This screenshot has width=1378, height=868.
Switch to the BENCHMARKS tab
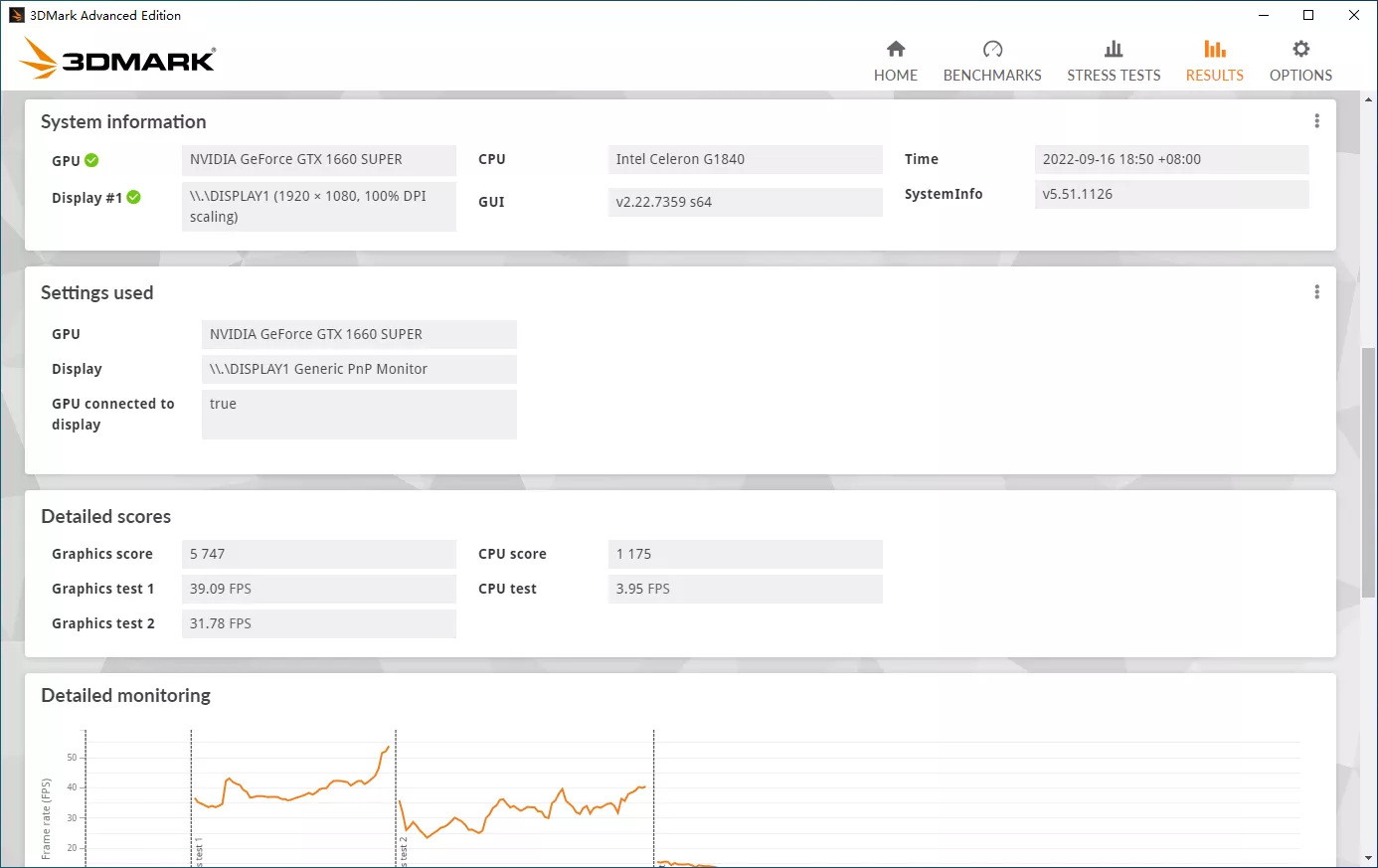(x=992, y=76)
